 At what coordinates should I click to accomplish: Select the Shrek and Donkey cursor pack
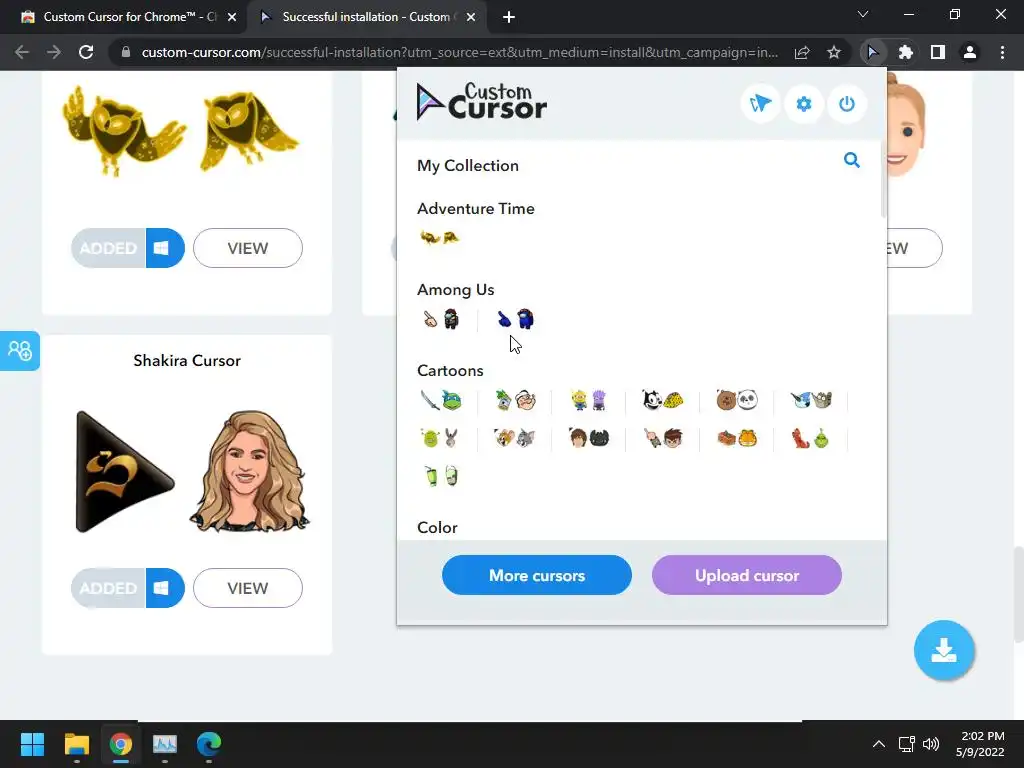441,438
